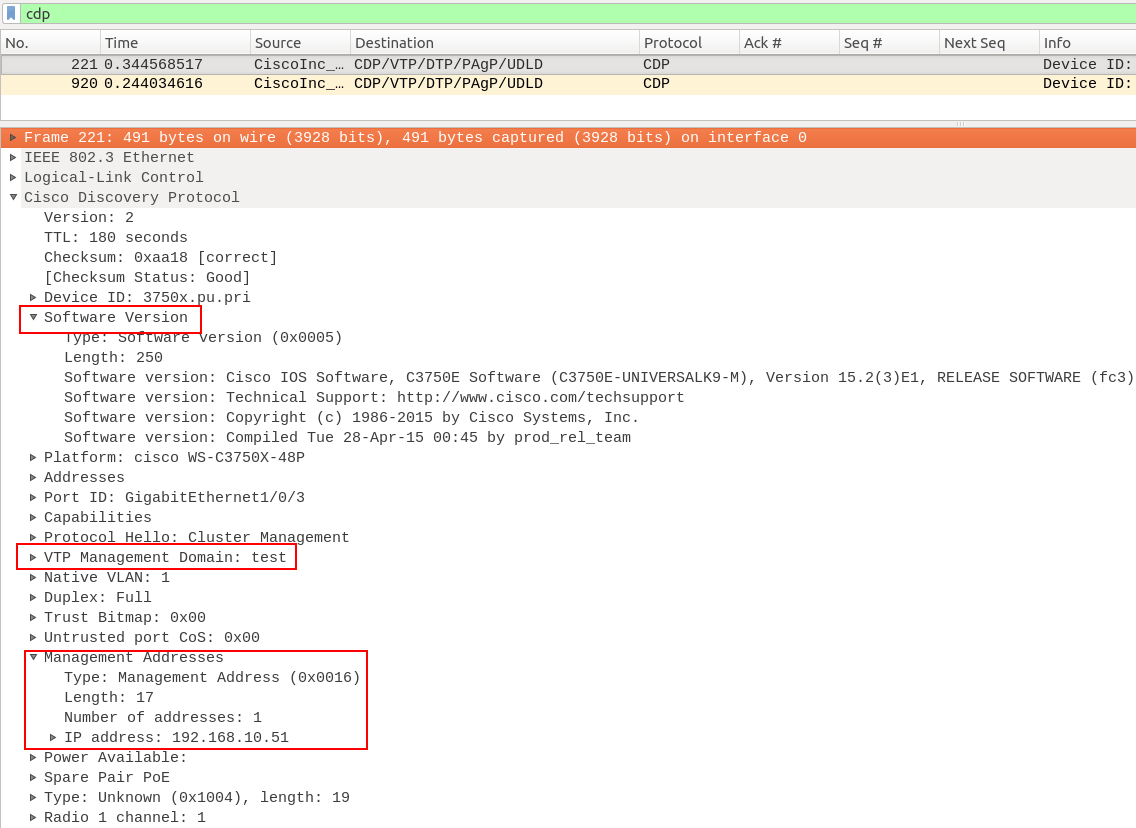
Task: Expand the Type: Unknown (0x1004) field
Action: click(33, 798)
